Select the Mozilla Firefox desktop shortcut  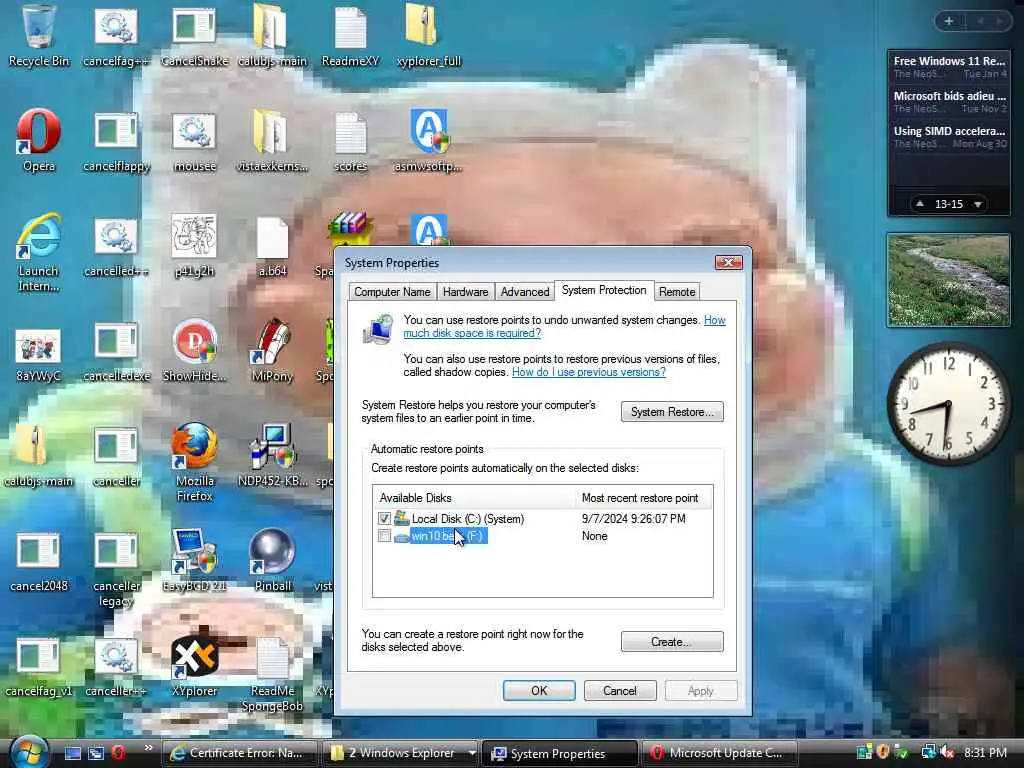point(195,462)
